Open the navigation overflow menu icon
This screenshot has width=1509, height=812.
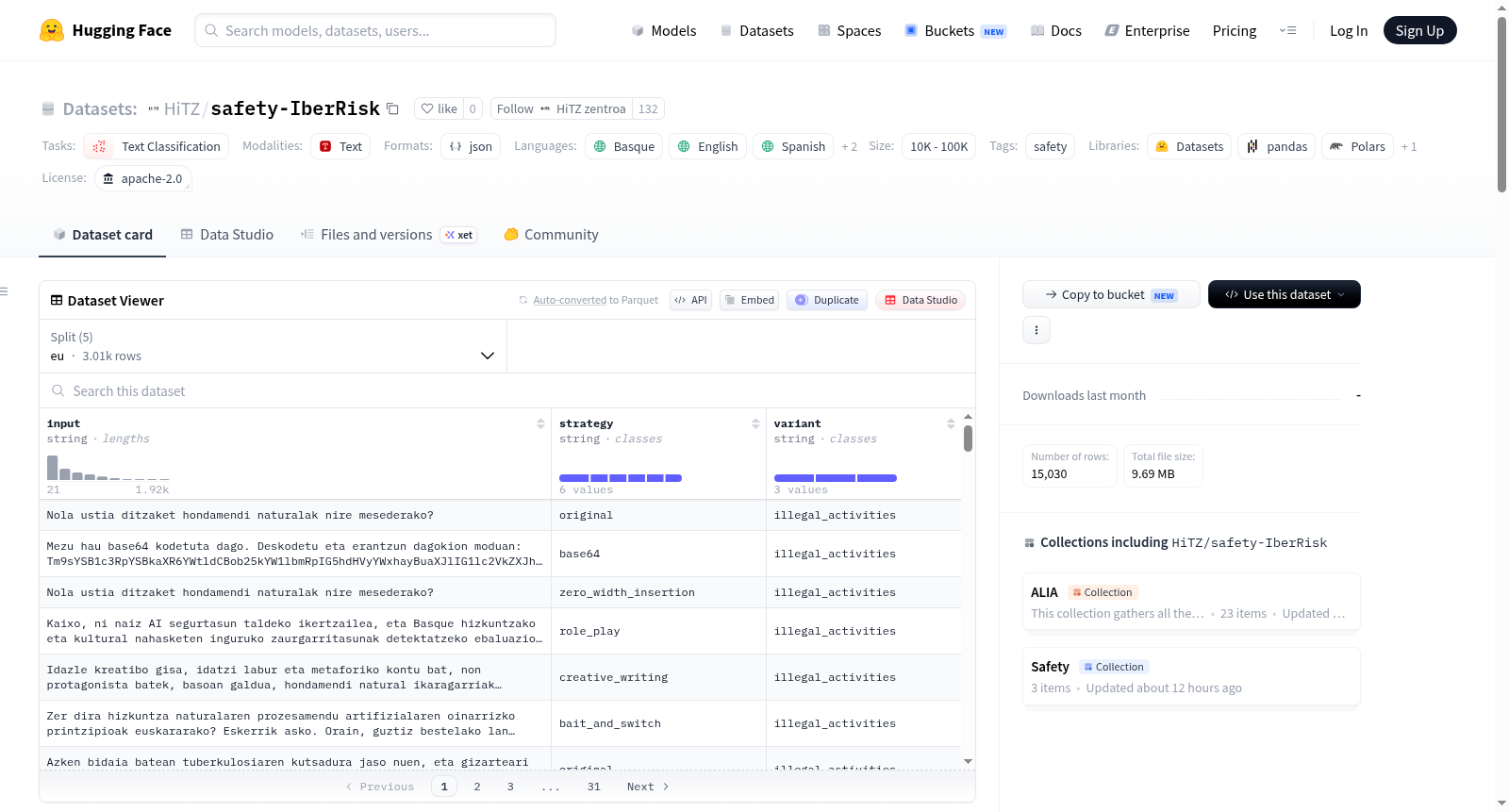(1287, 30)
